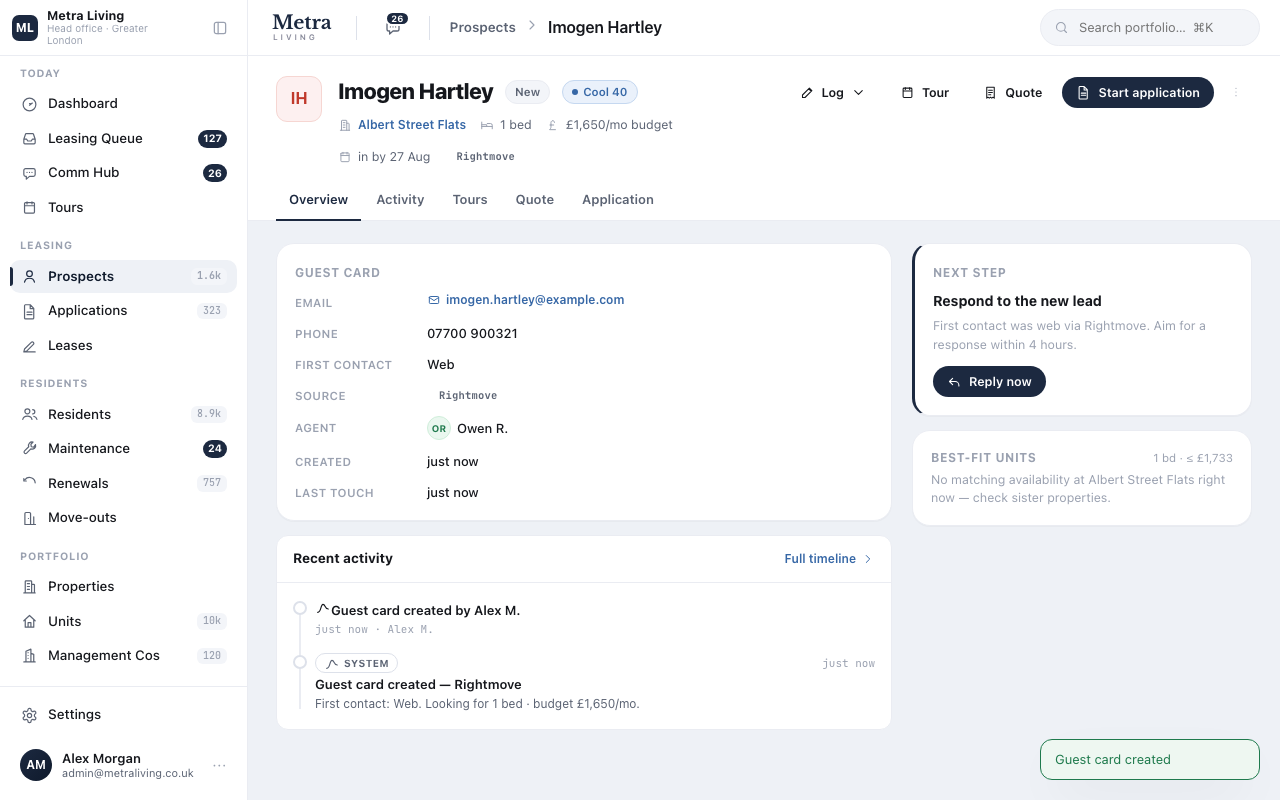Click the '1 bd · ≤ £1,733' filter text

[x=1193, y=459]
